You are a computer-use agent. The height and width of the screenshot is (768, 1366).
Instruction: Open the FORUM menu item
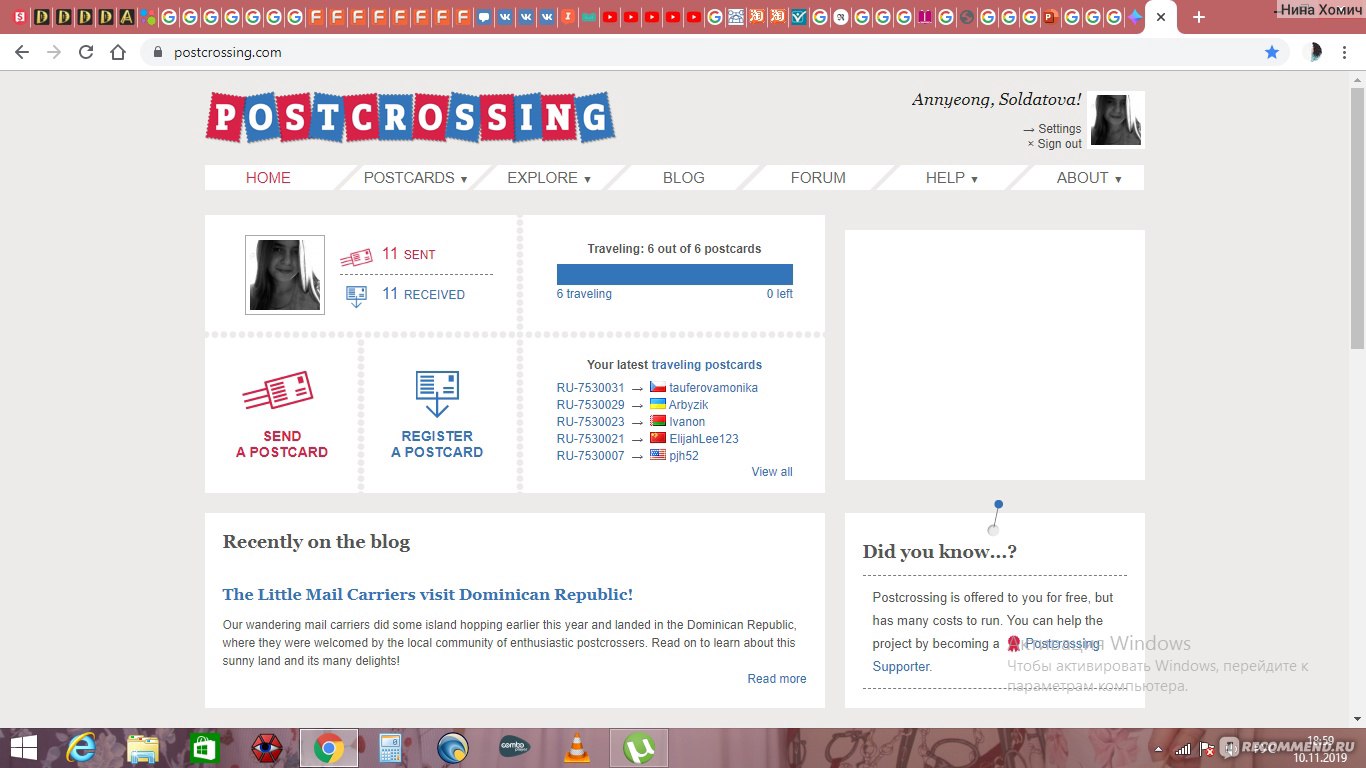pos(818,178)
